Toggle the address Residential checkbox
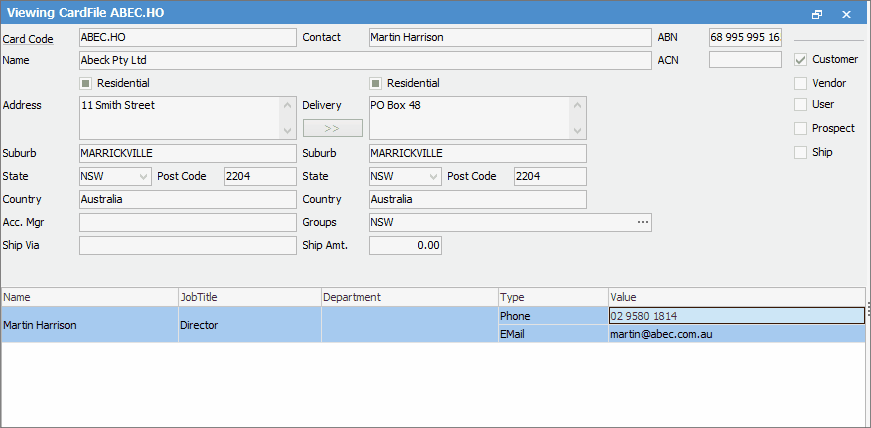The image size is (871, 428). coord(85,83)
